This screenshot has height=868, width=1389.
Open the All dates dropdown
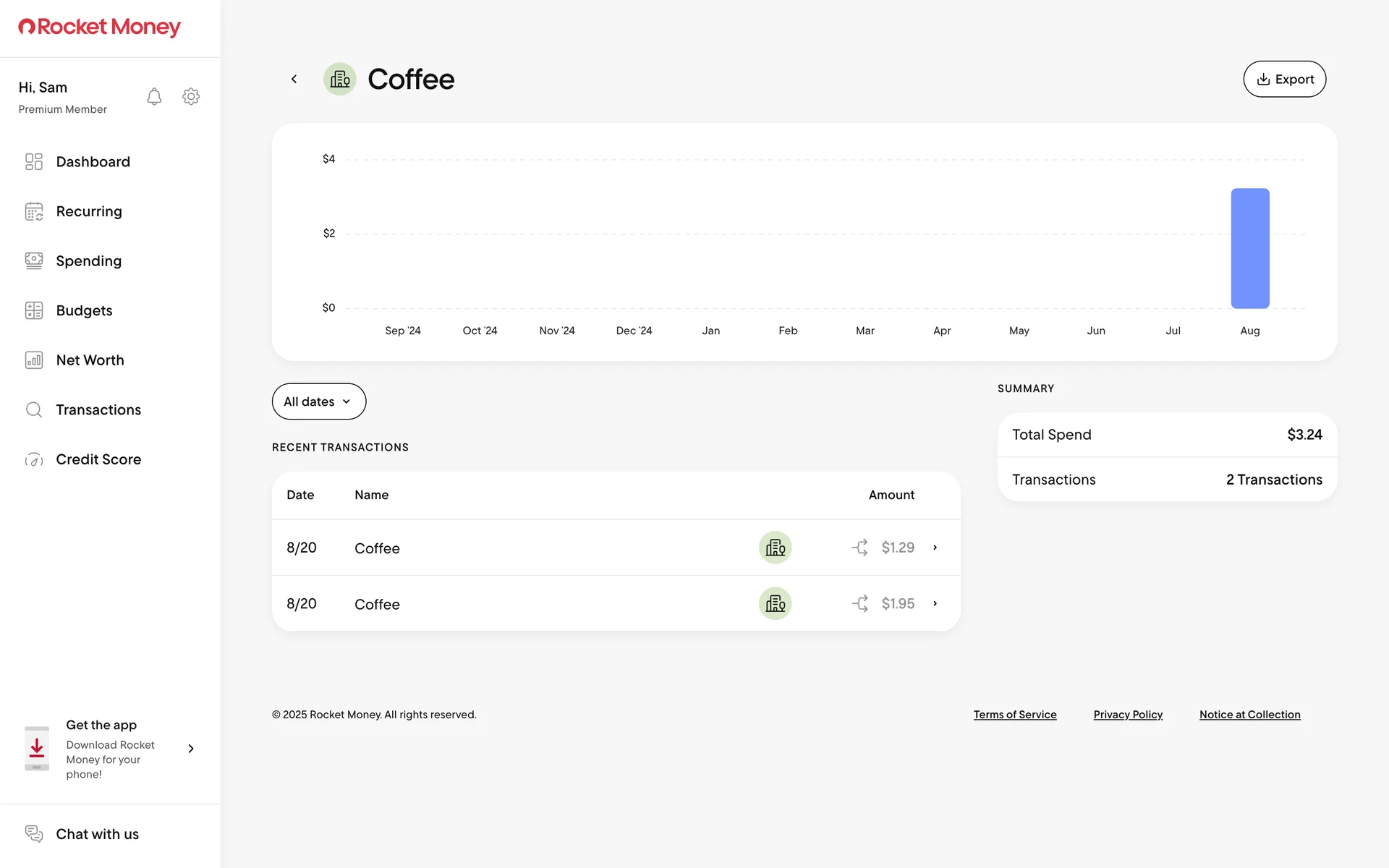318,401
